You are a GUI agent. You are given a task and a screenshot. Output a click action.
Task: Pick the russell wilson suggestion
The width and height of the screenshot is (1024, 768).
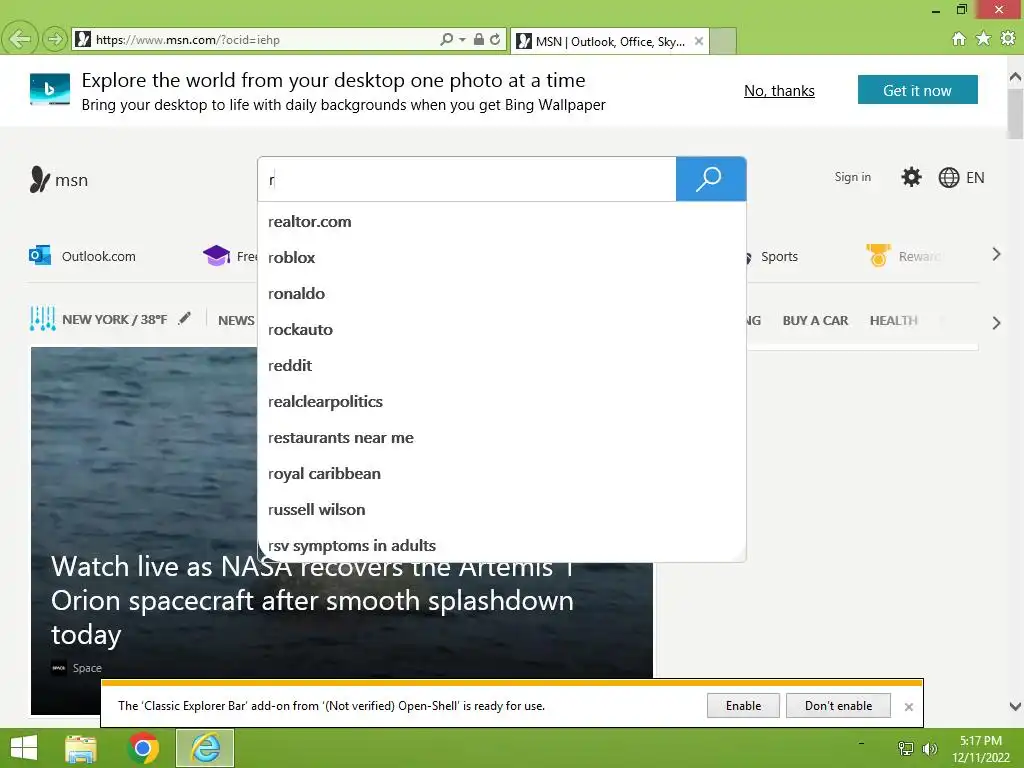[x=502, y=509]
